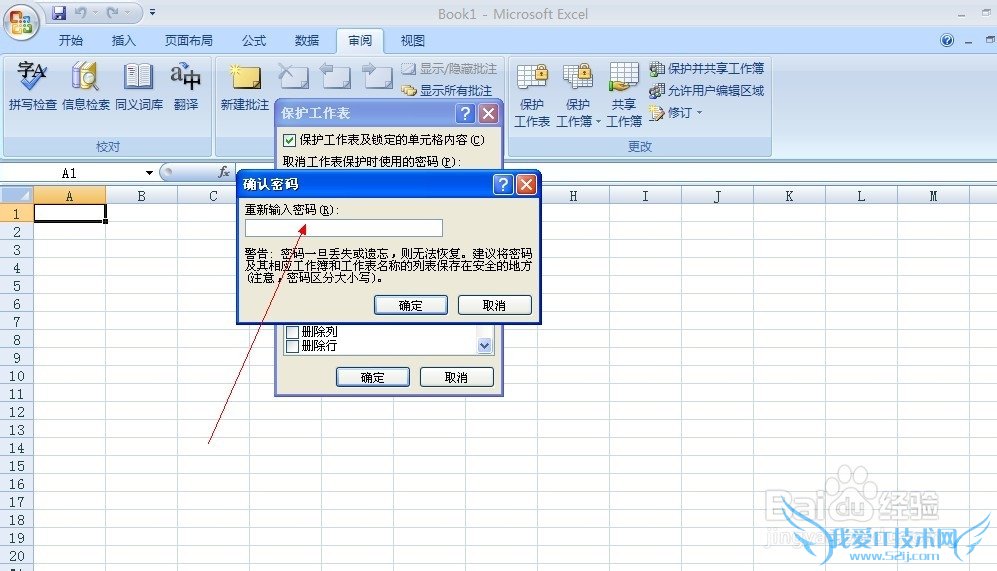997x571 pixels.
Task: Click cell A1
Action: point(69,213)
